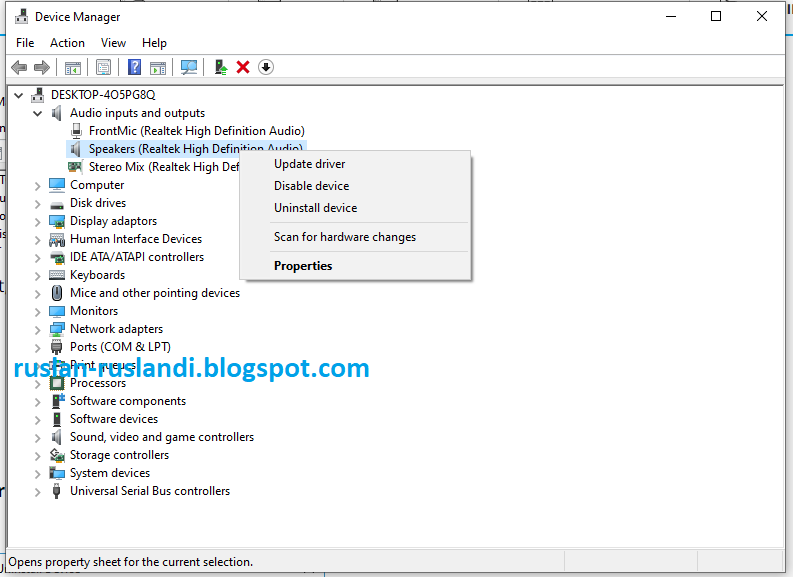Expand the IDE ATA/ATAPI controllers category
This screenshot has width=793, height=577.
(x=37, y=258)
